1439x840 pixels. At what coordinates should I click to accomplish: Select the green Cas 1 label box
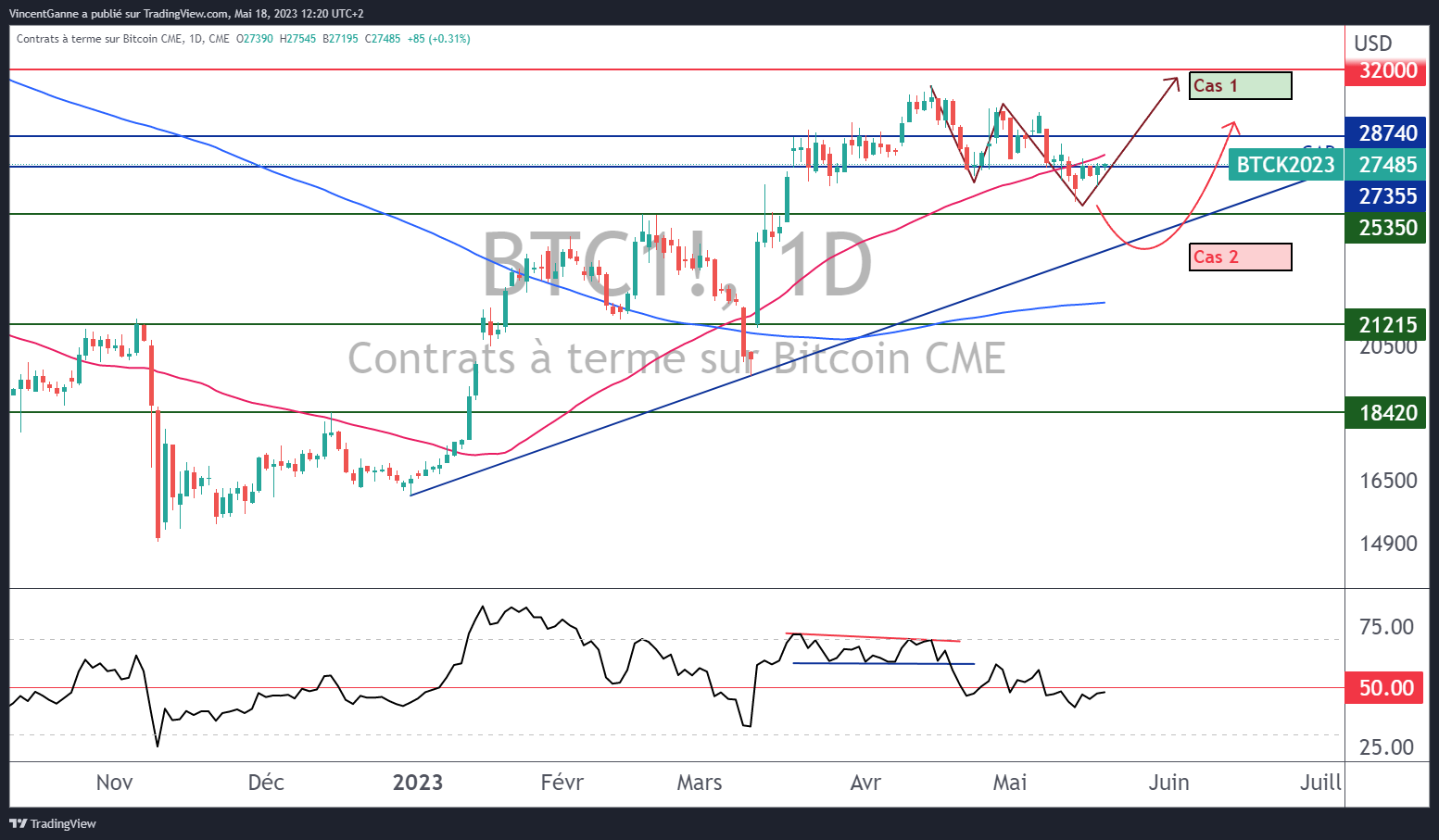(1240, 86)
